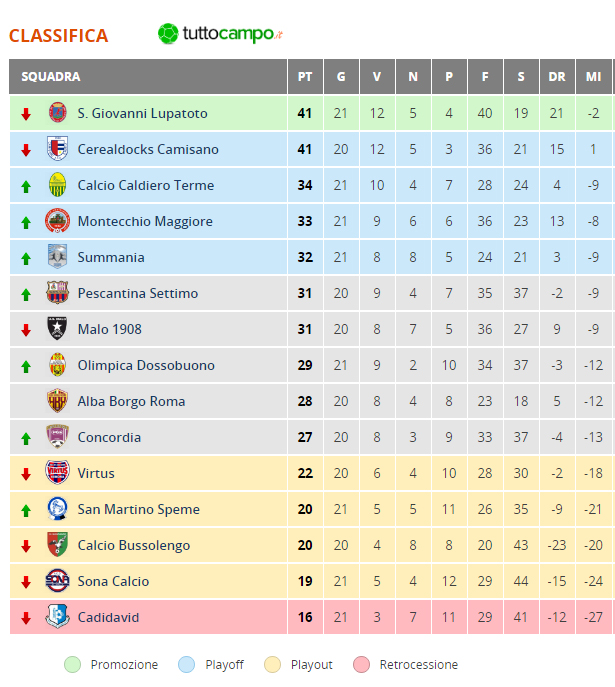
Task: Click the pink Retrocessione legend circle
Action: pyautogui.click(x=361, y=665)
